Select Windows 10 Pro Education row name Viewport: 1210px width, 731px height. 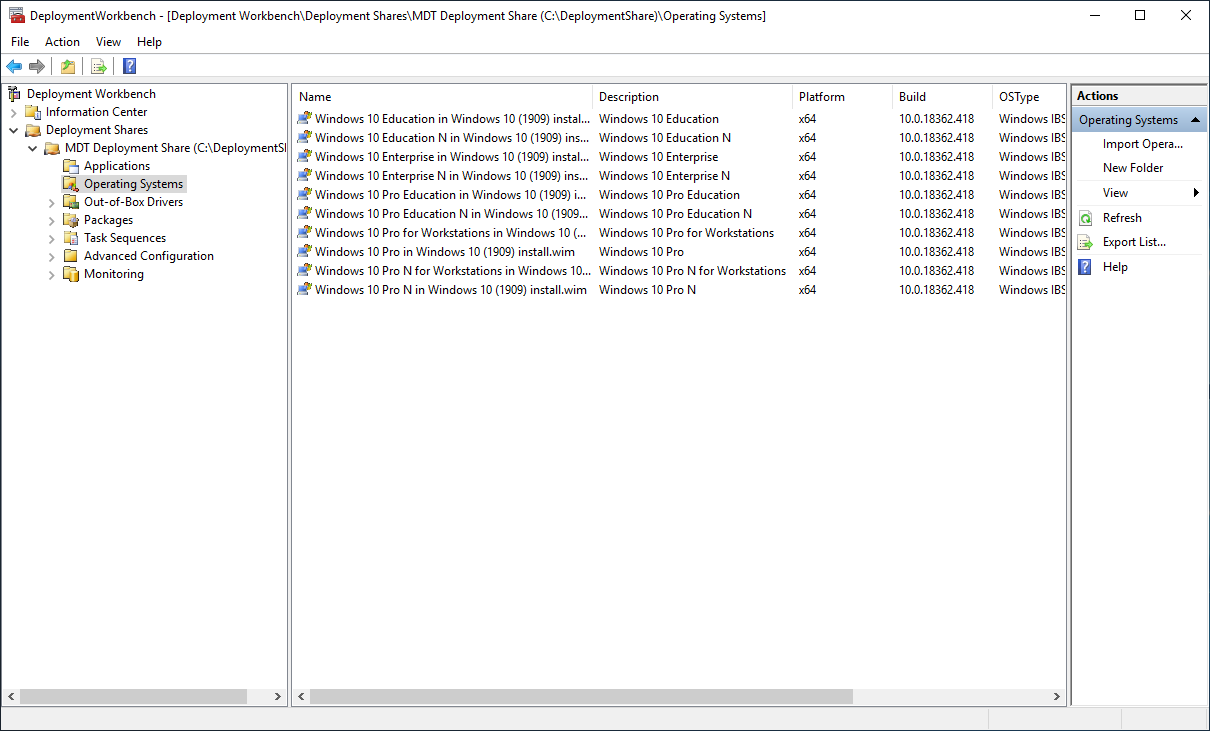[x=451, y=194]
